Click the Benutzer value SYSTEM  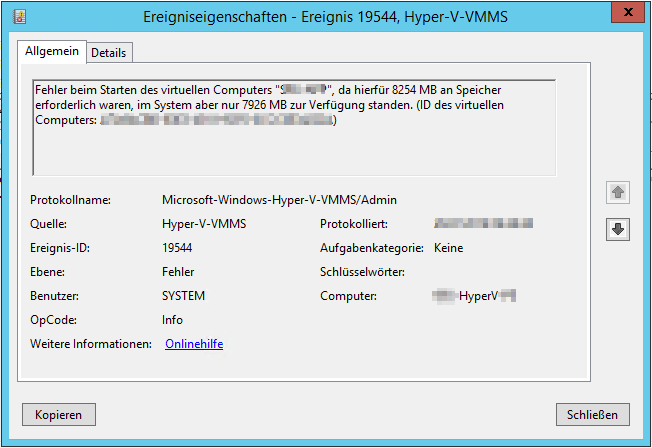[183, 296]
